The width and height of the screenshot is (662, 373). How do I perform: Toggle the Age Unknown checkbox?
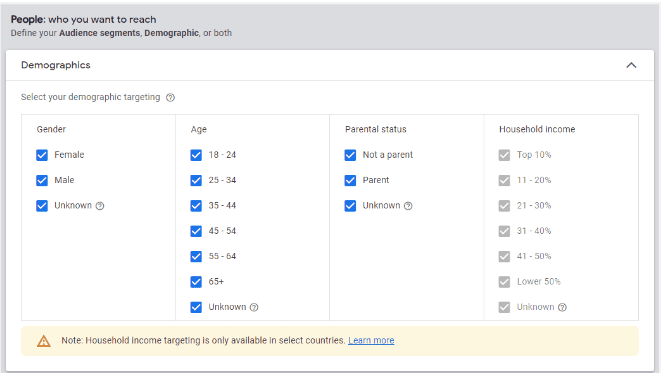(196, 307)
